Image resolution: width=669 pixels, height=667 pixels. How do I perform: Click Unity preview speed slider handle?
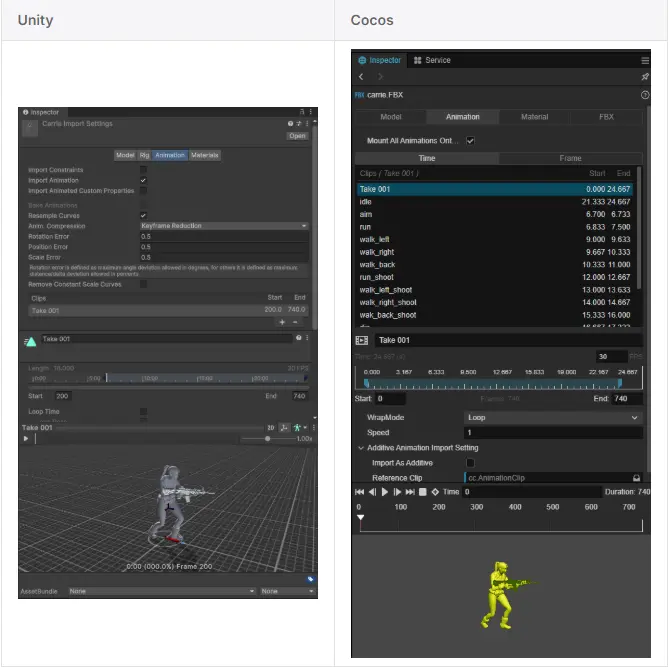(x=268, y=439)
